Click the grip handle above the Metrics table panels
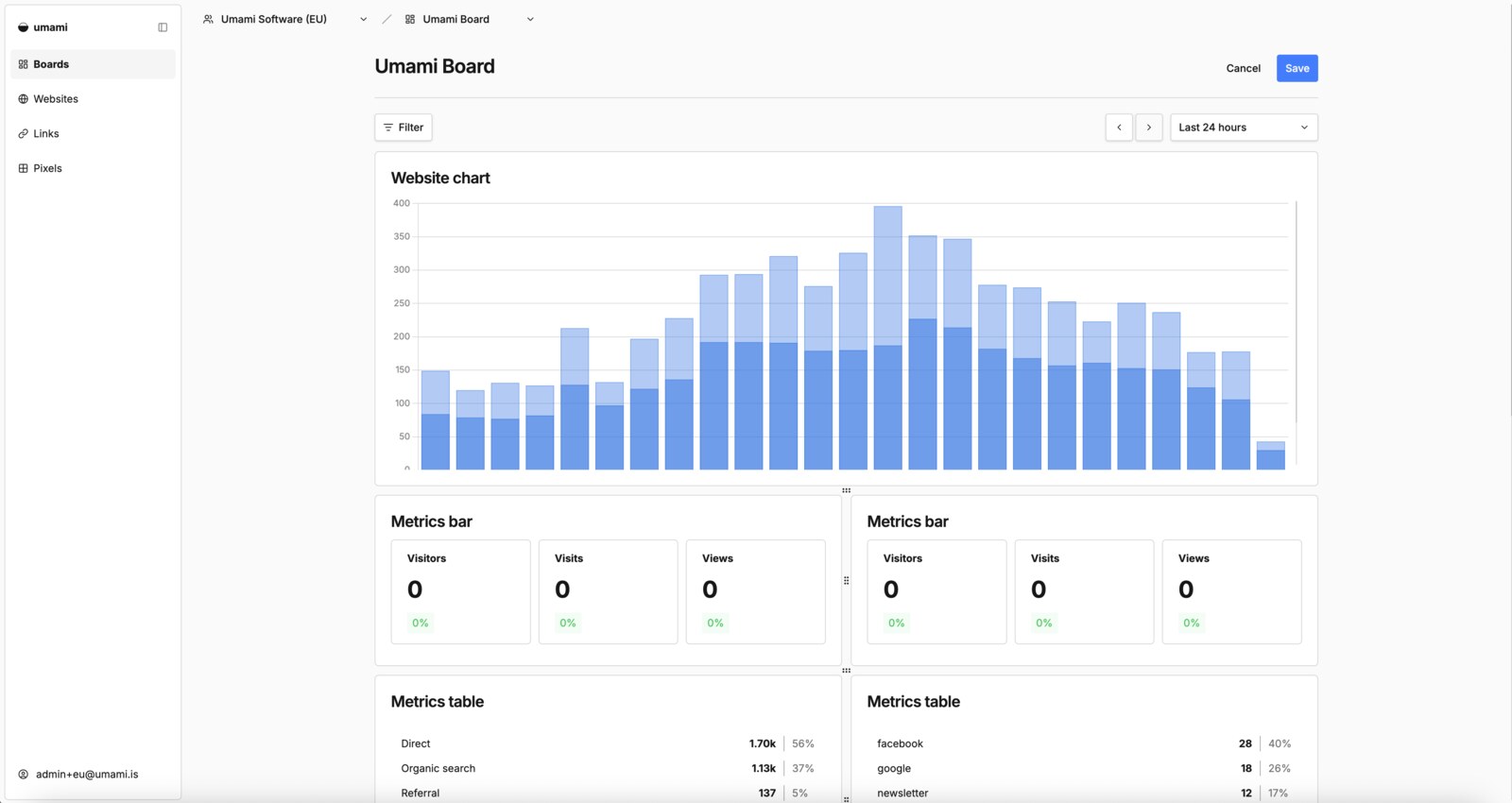Image resolution: width=1512 pixels, height=803 pixels. 847,671
